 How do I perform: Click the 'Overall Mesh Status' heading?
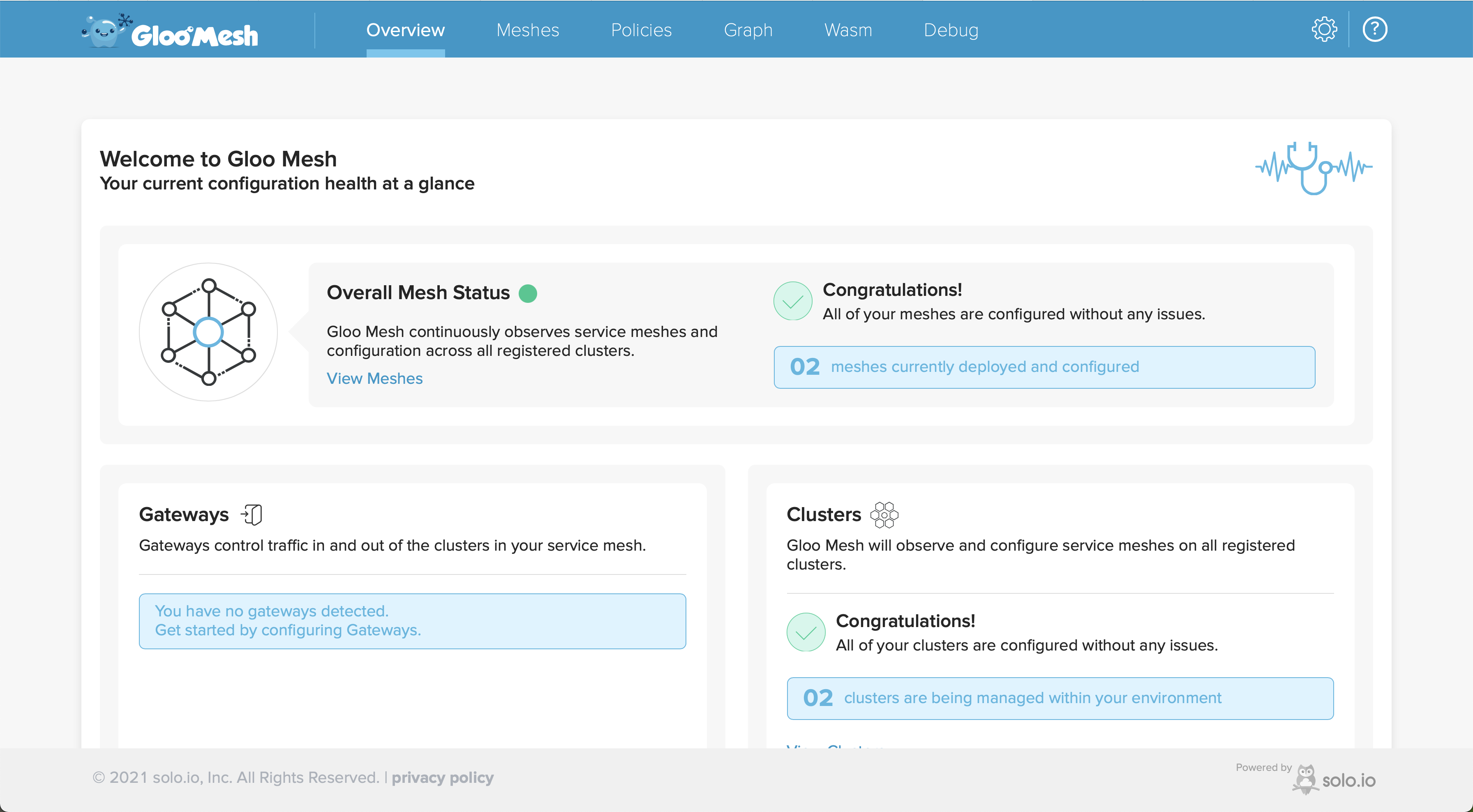(418, 293)
